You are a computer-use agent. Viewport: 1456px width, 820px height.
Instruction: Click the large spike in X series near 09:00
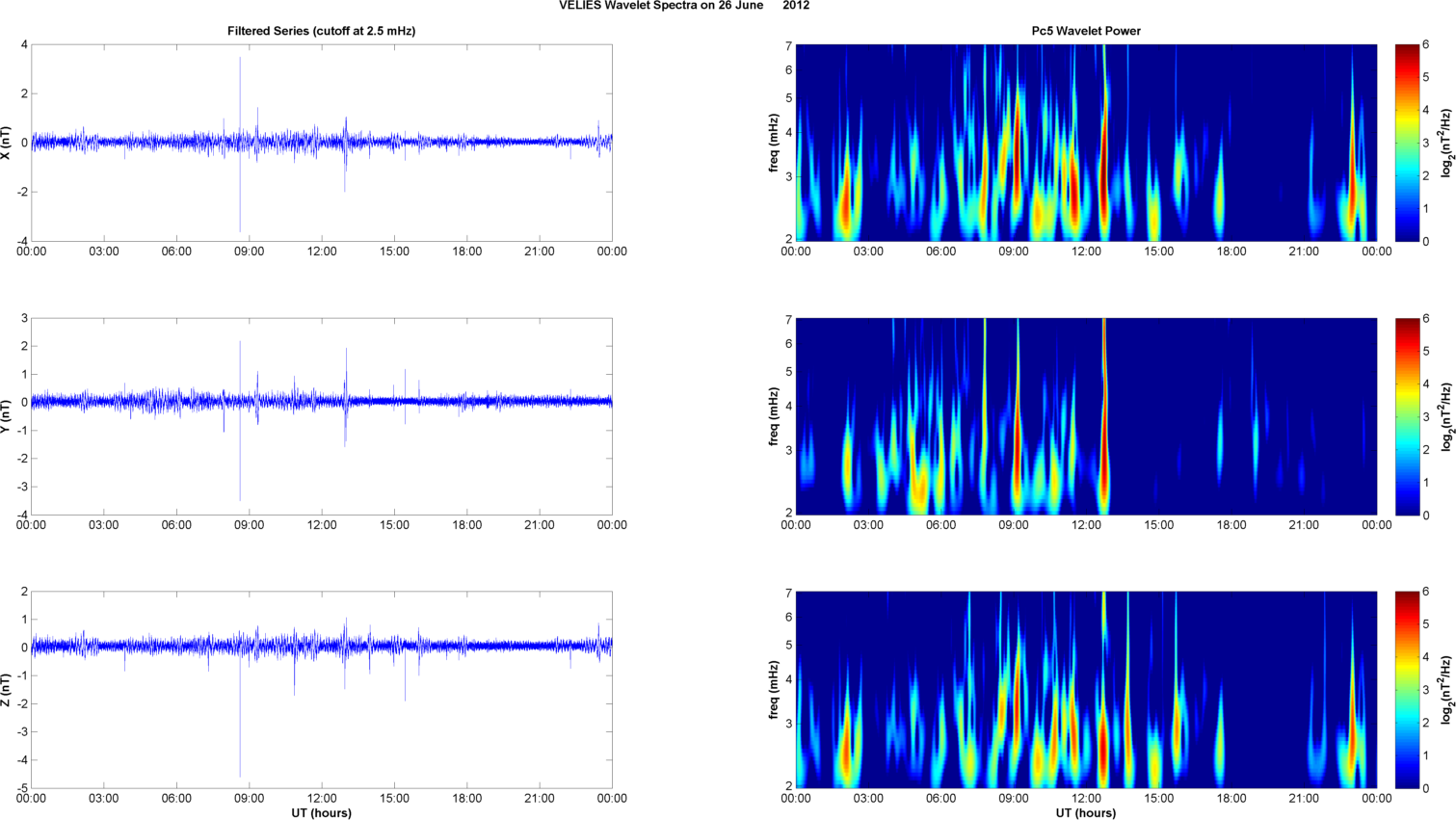point(240,145)
